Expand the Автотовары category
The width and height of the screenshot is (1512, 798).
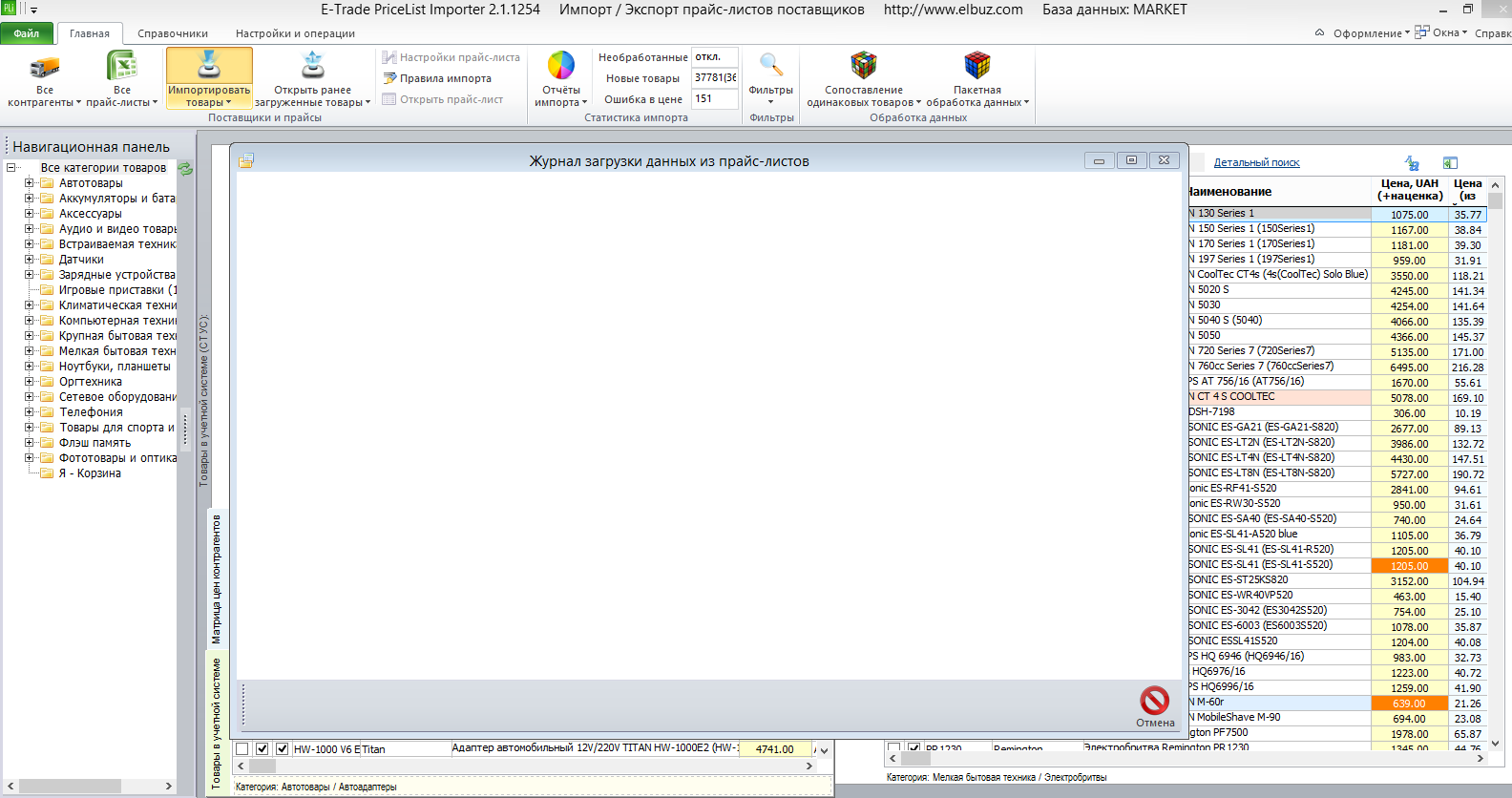[x=30, y=183]
